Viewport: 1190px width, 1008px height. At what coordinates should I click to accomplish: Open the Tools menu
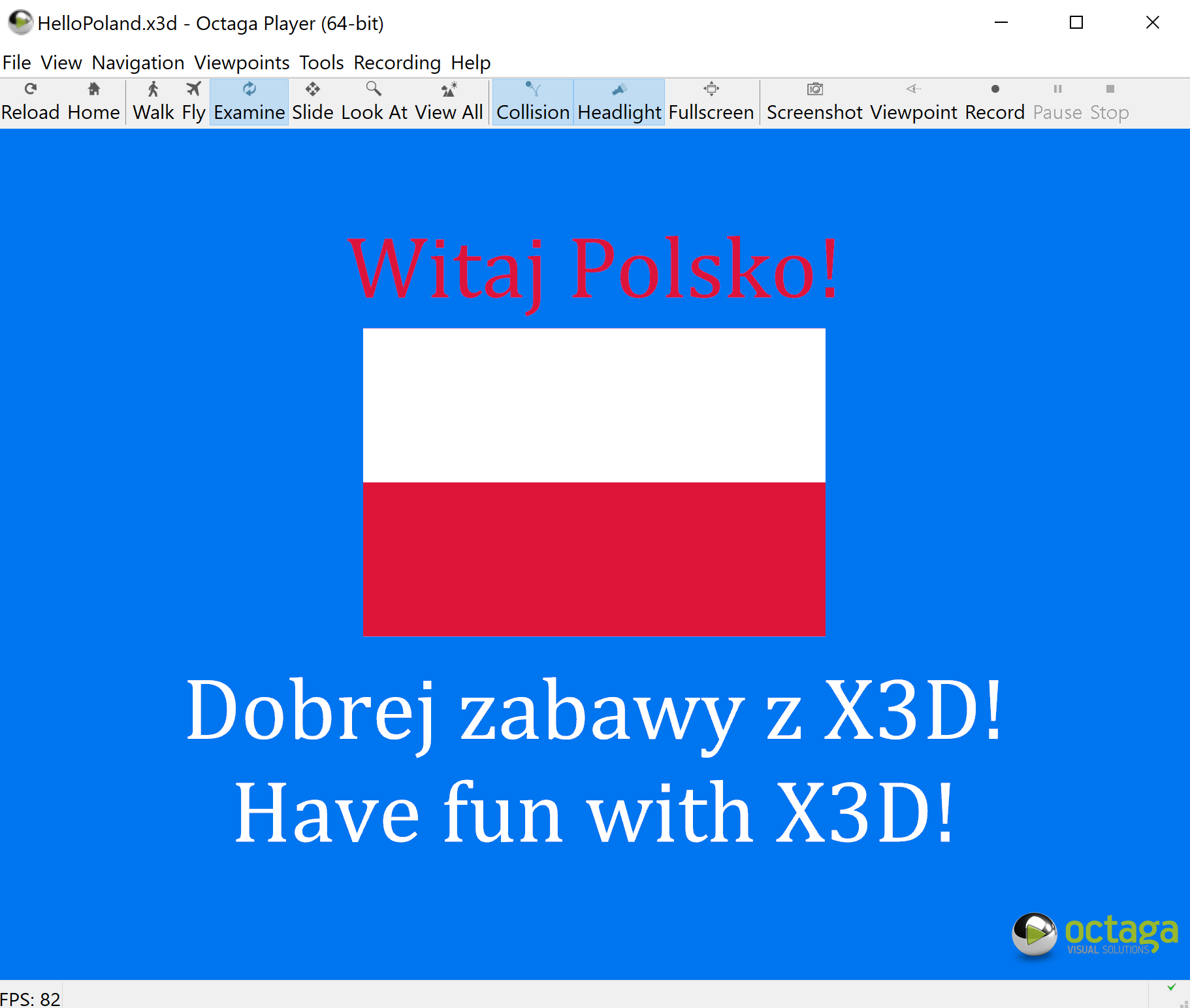click(321, 63)
